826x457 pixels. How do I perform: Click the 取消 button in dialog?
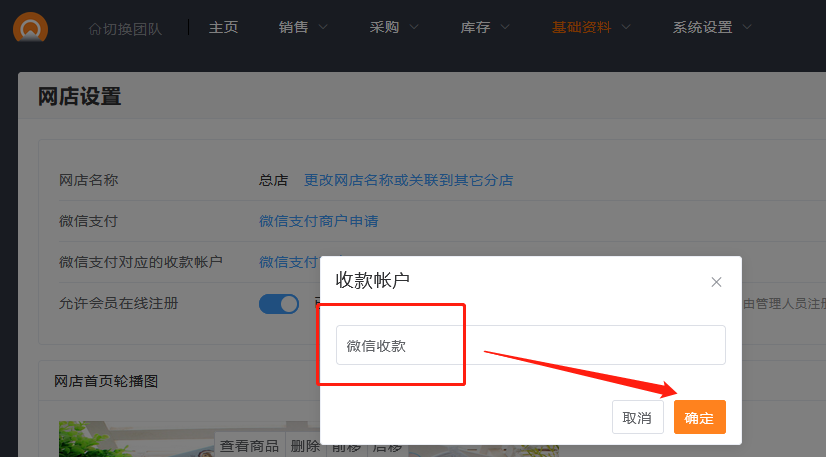[637, 418]
